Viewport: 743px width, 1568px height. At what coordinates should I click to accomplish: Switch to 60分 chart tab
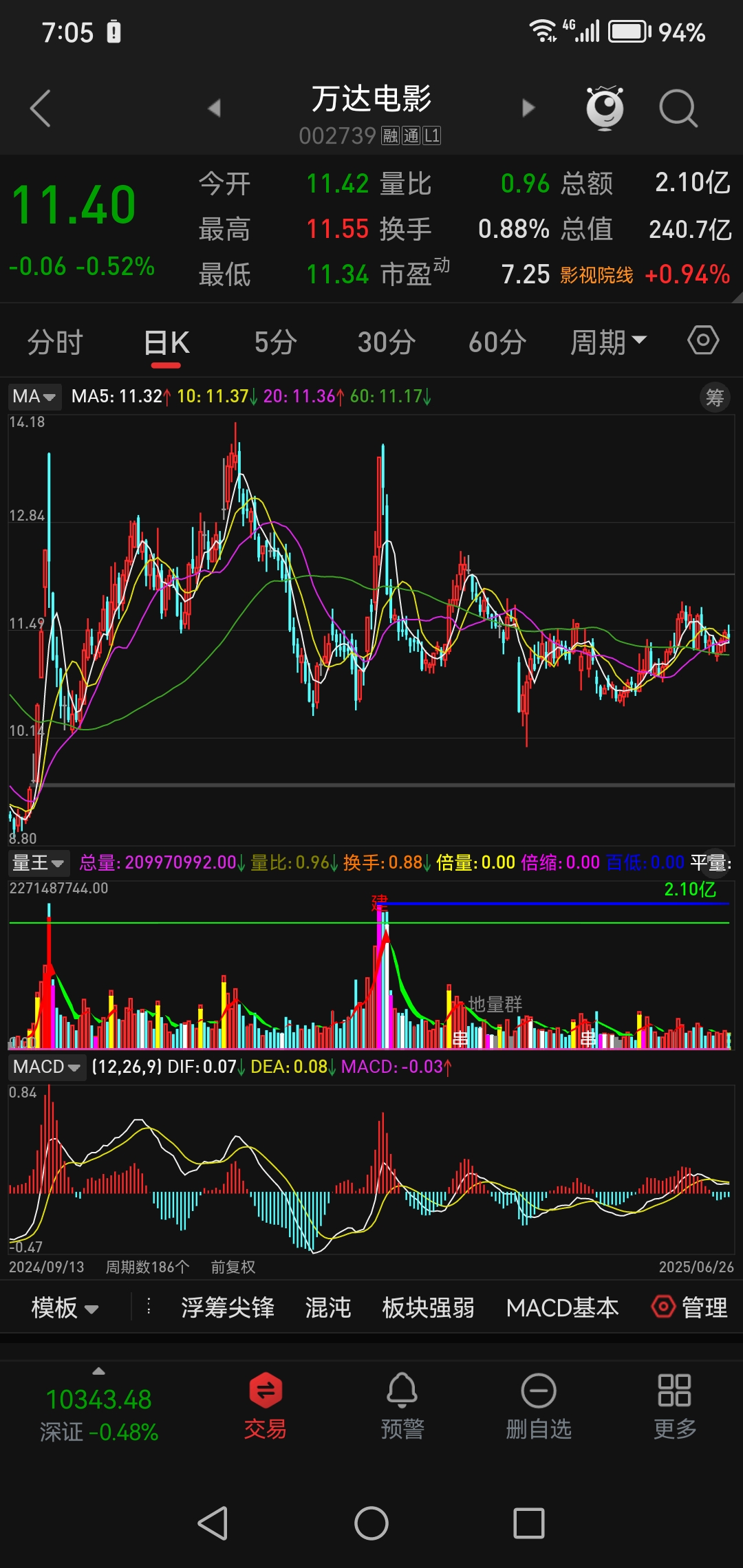pyautogui.click(x=497, y=342)
